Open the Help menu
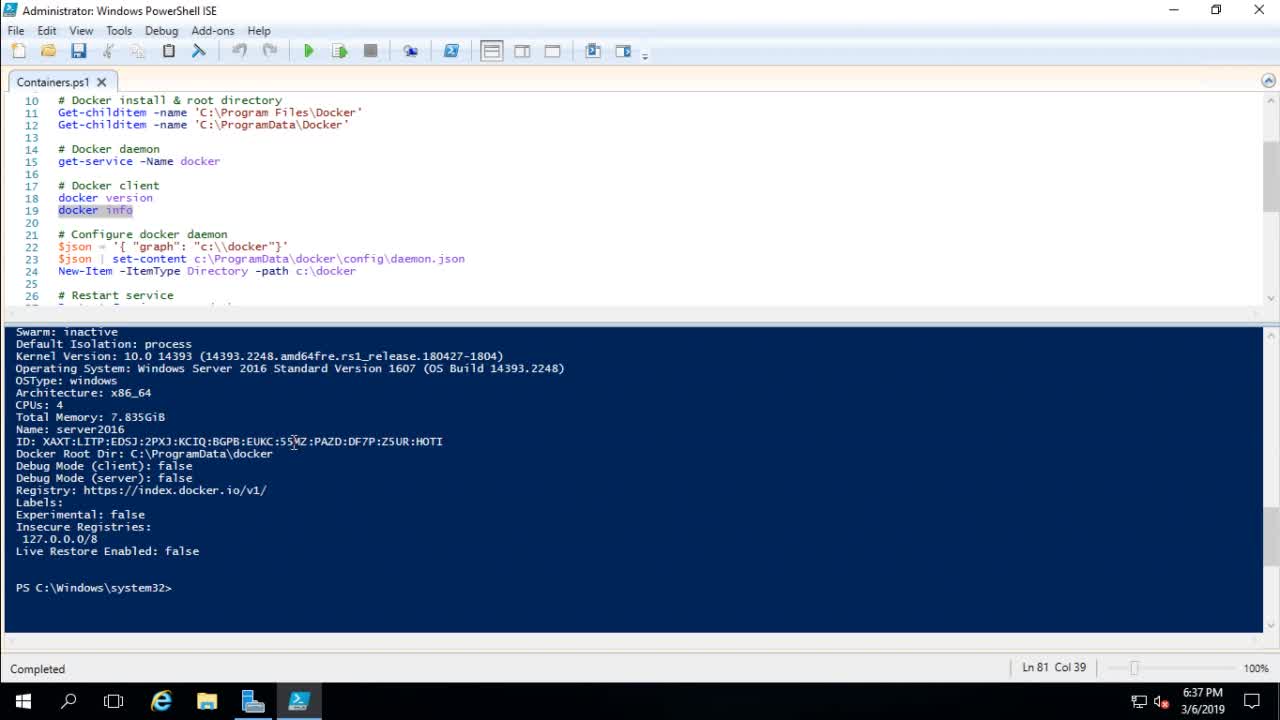 (259, 31)
